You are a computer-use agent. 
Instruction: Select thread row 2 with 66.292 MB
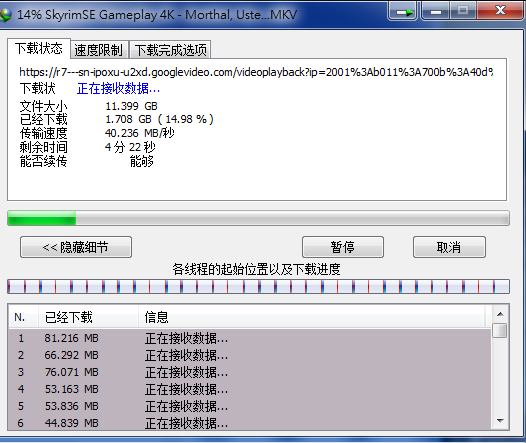click(x=250, y=355)
